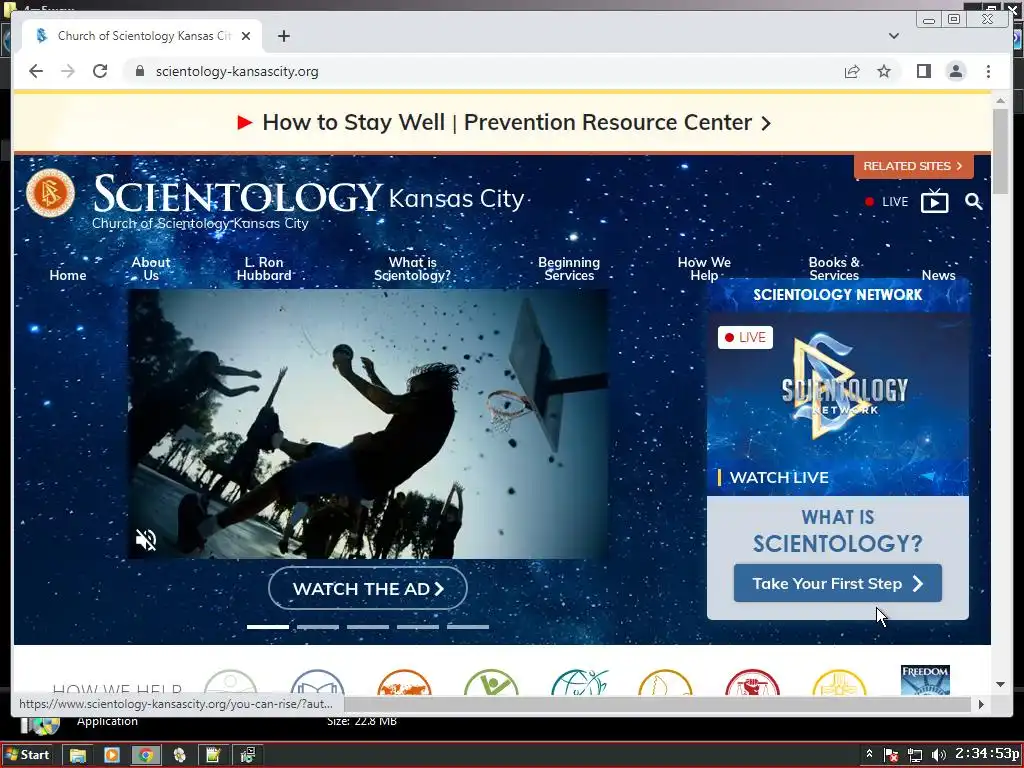The image size is (1024, 768).
Task: Click the green checkmark figure circle icon
Action: pos(492,682)
